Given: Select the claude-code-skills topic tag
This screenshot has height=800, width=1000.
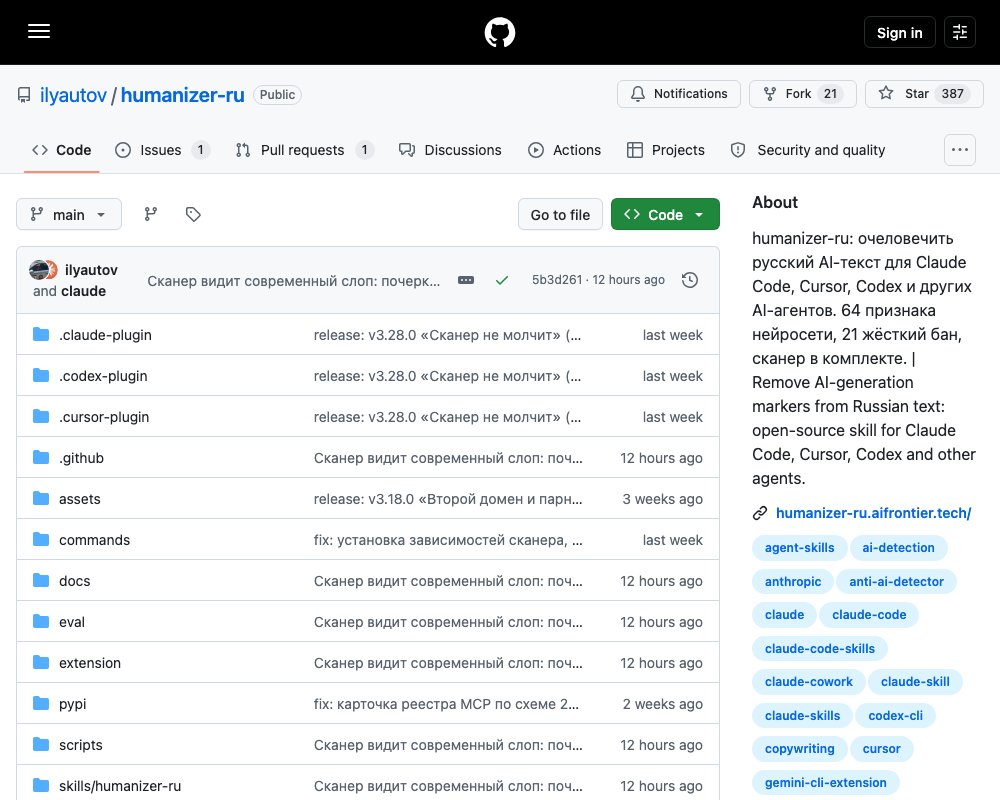Looking at the screenshot, I should pos(820,648).
